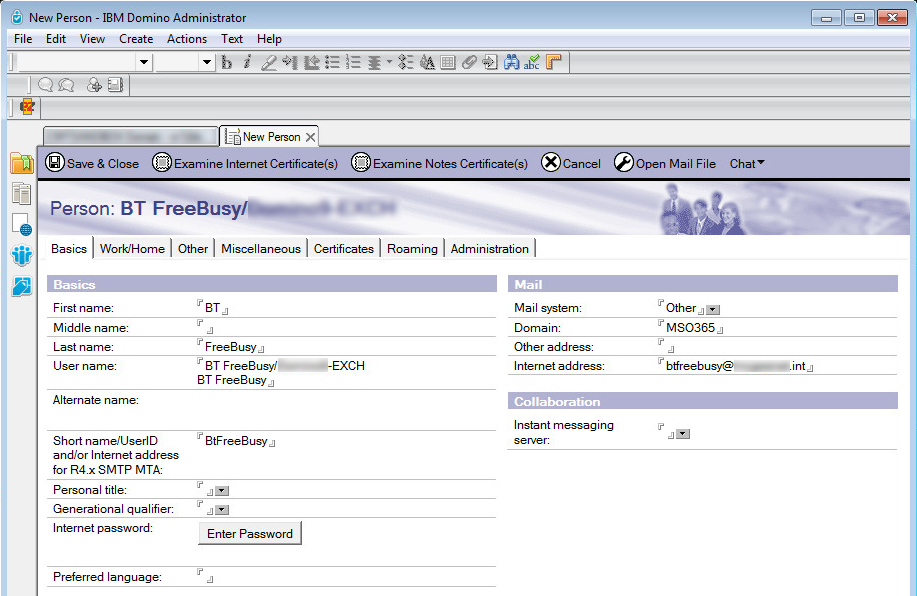Switch to the Roaming tab
The image size is (917, 596).
[412, 249]
